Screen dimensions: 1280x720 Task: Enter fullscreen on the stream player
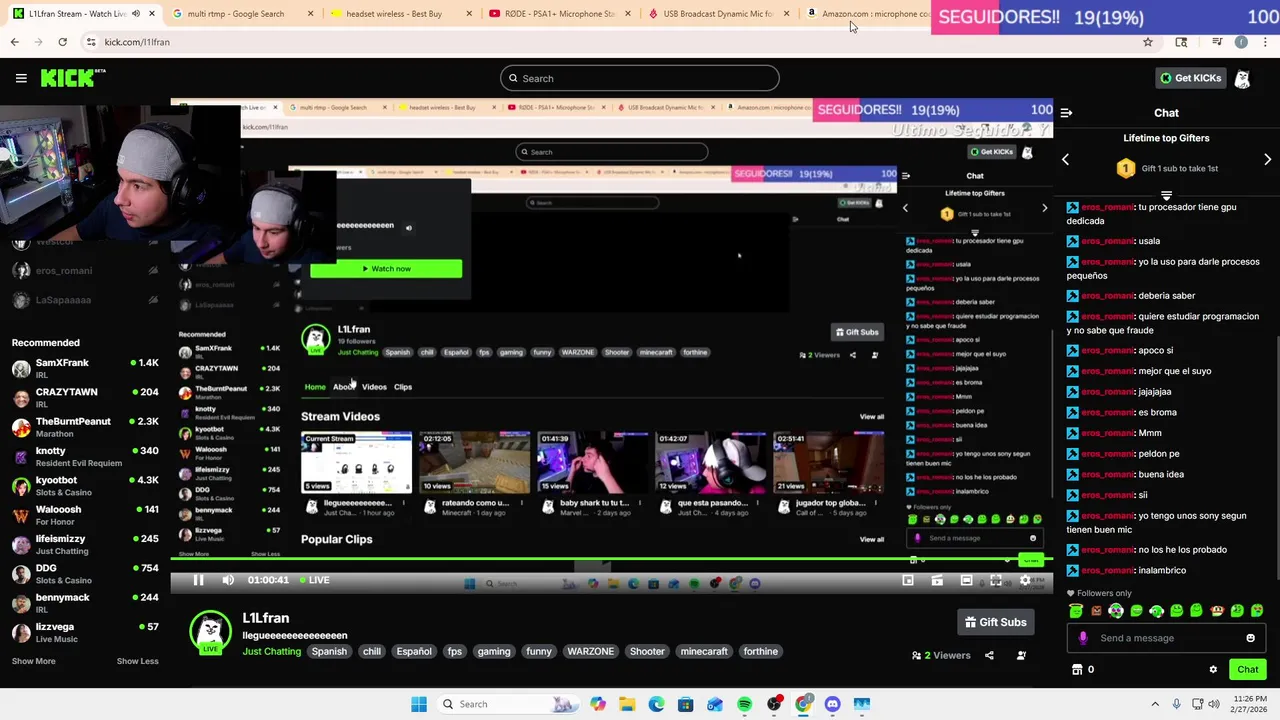[995, 580]
